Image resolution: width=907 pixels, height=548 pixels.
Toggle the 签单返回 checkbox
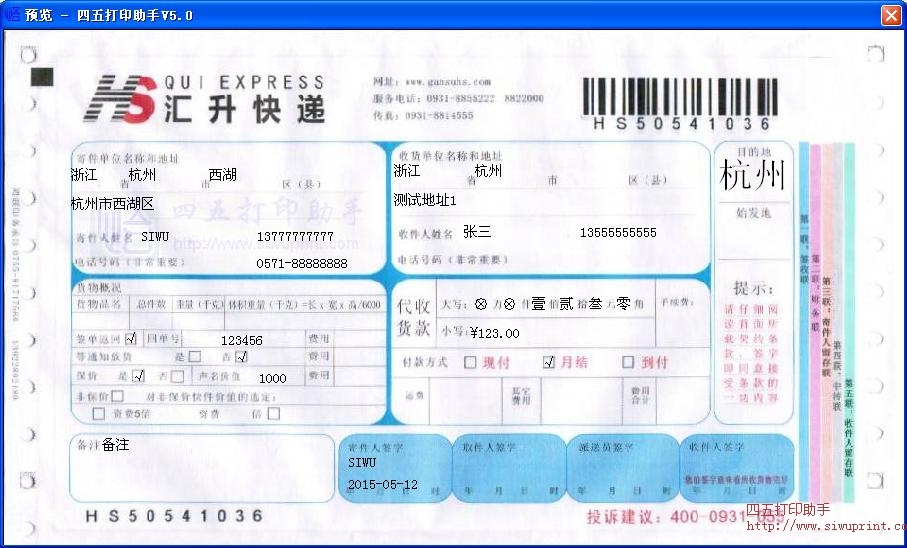tap(131, 338)
